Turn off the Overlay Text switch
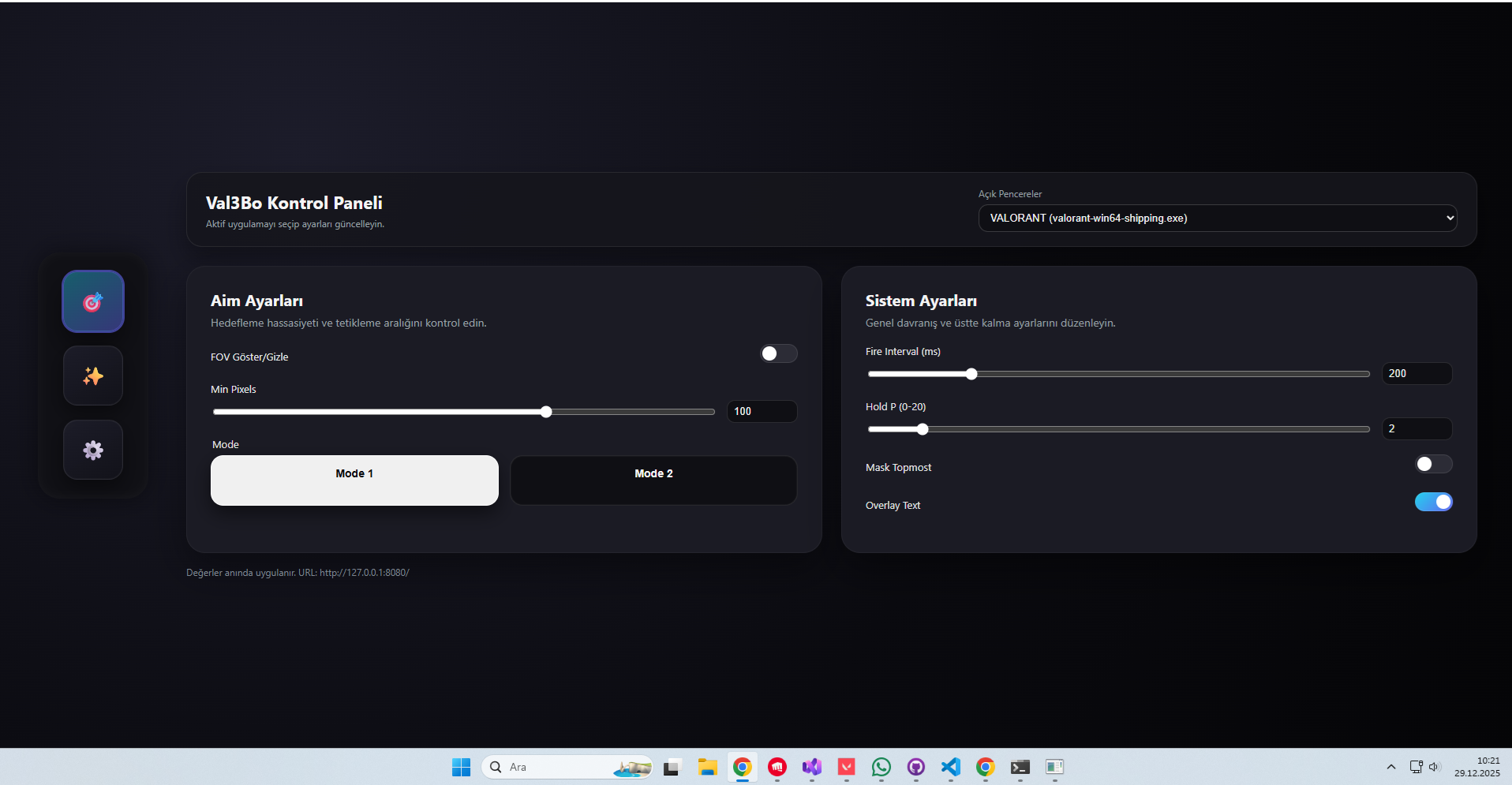Image resolution: width=1512 pixels, height=785 pixels. click(1433, 502)
